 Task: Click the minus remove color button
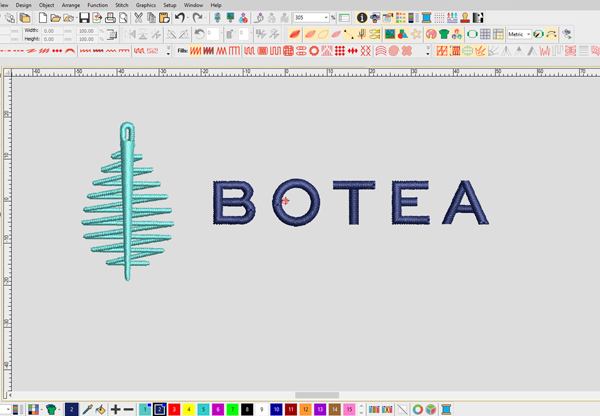(x=129, y=409)
